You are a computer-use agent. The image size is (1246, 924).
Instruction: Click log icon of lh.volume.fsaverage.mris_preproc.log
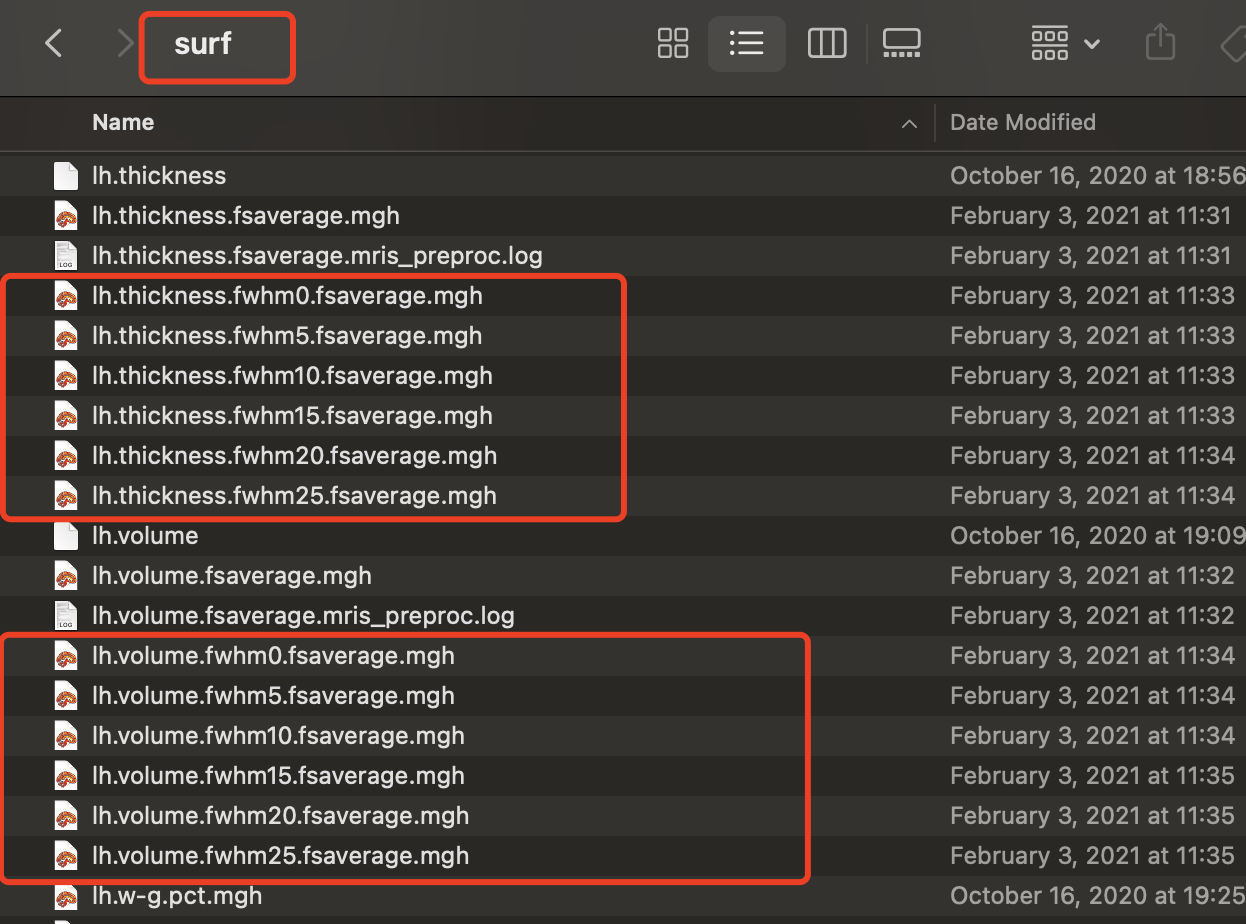[66, 616]
